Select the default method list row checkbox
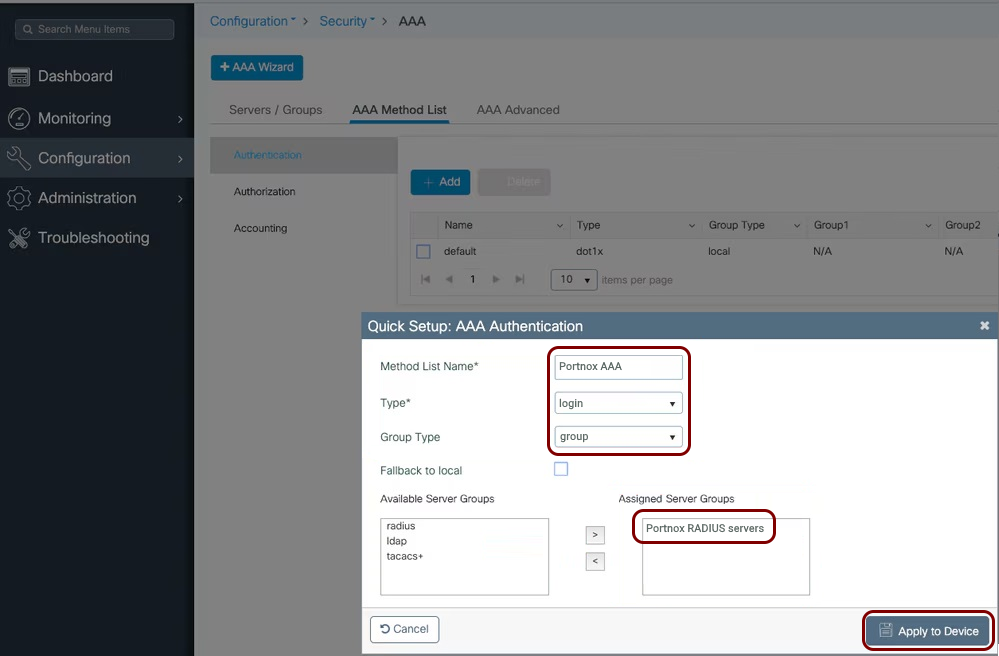 pyautogui.click(x=423, y=251)
